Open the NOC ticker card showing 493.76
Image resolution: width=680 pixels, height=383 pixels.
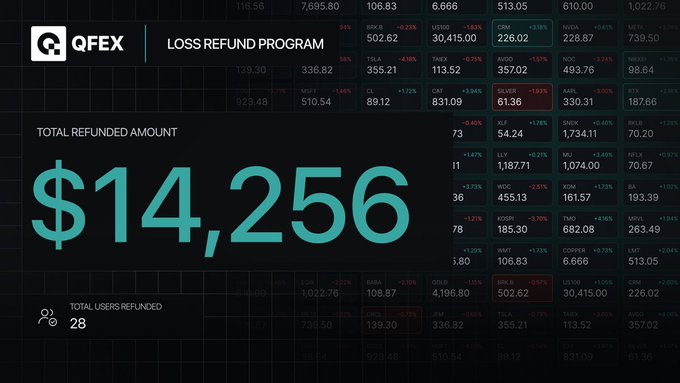point(588,65)
